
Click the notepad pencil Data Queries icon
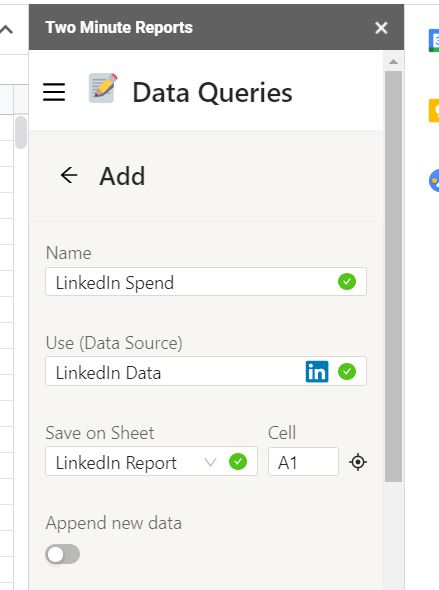pos(103,88)
